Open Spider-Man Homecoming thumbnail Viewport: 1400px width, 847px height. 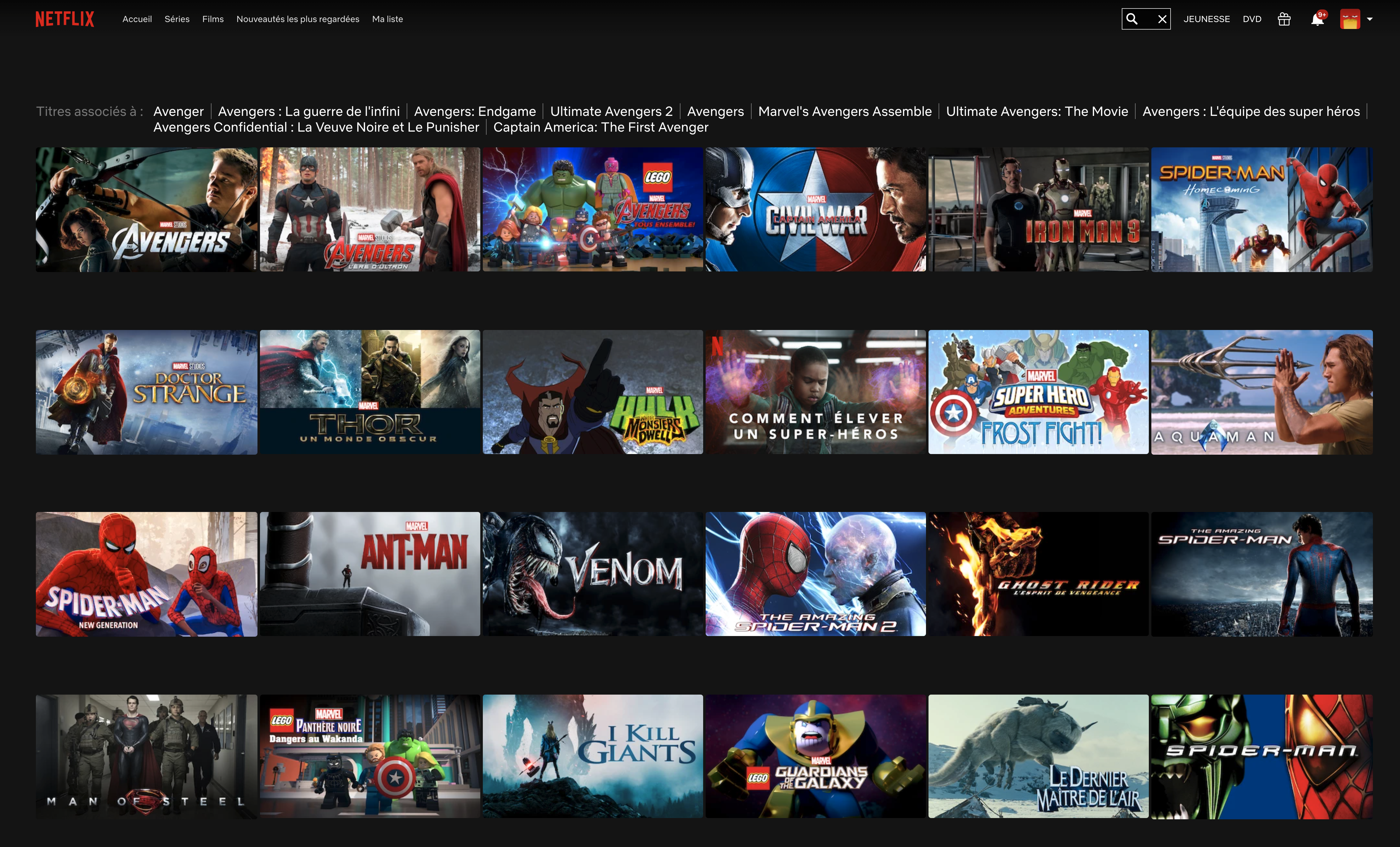point(1262,210)
